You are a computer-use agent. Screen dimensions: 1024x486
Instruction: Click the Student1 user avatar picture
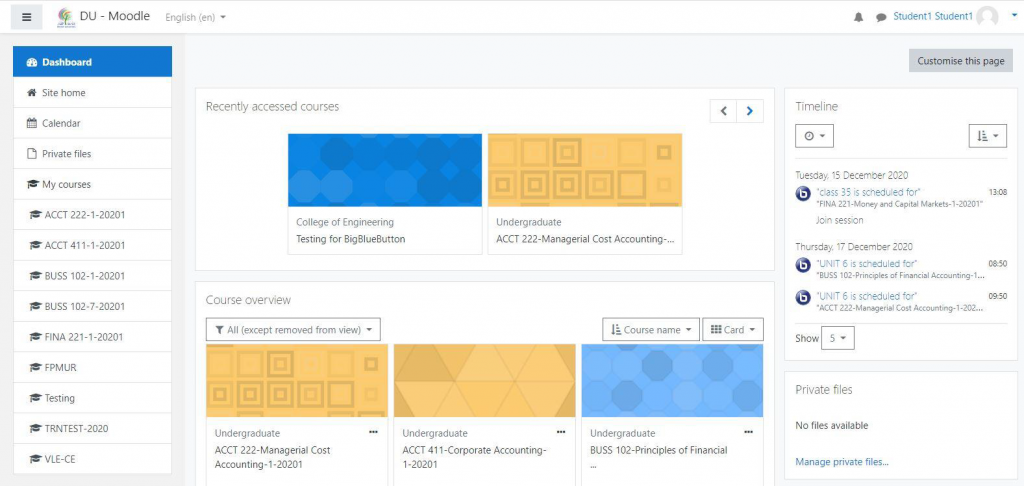[987, 17]
